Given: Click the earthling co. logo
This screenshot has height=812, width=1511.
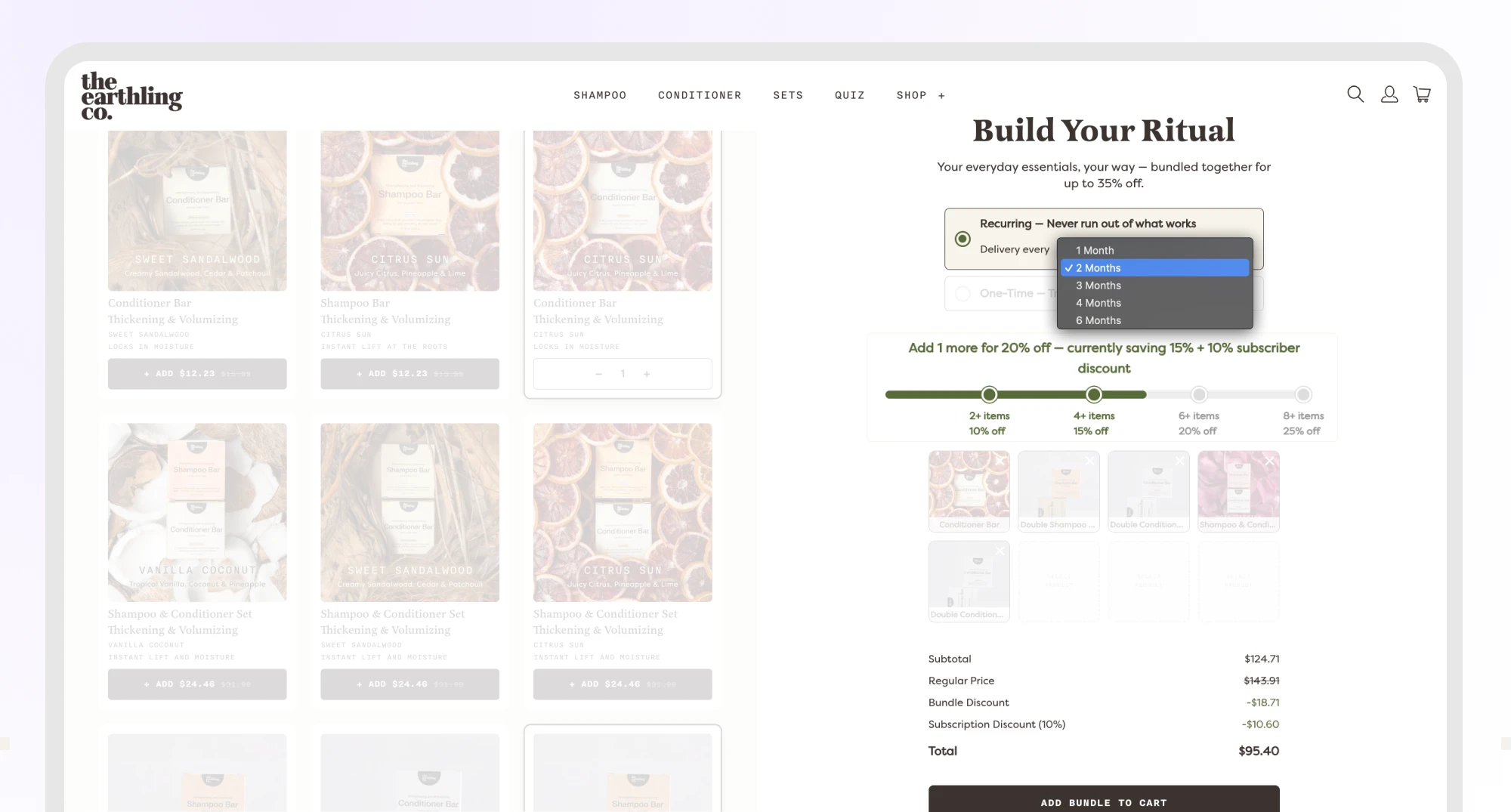Looking at the screenshot, I should click(131, 96).
